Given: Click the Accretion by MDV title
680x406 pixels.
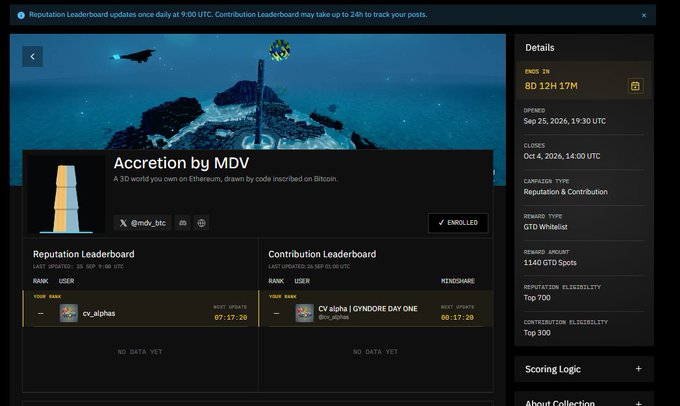Looking at the screenshot, I should (181, 163).
